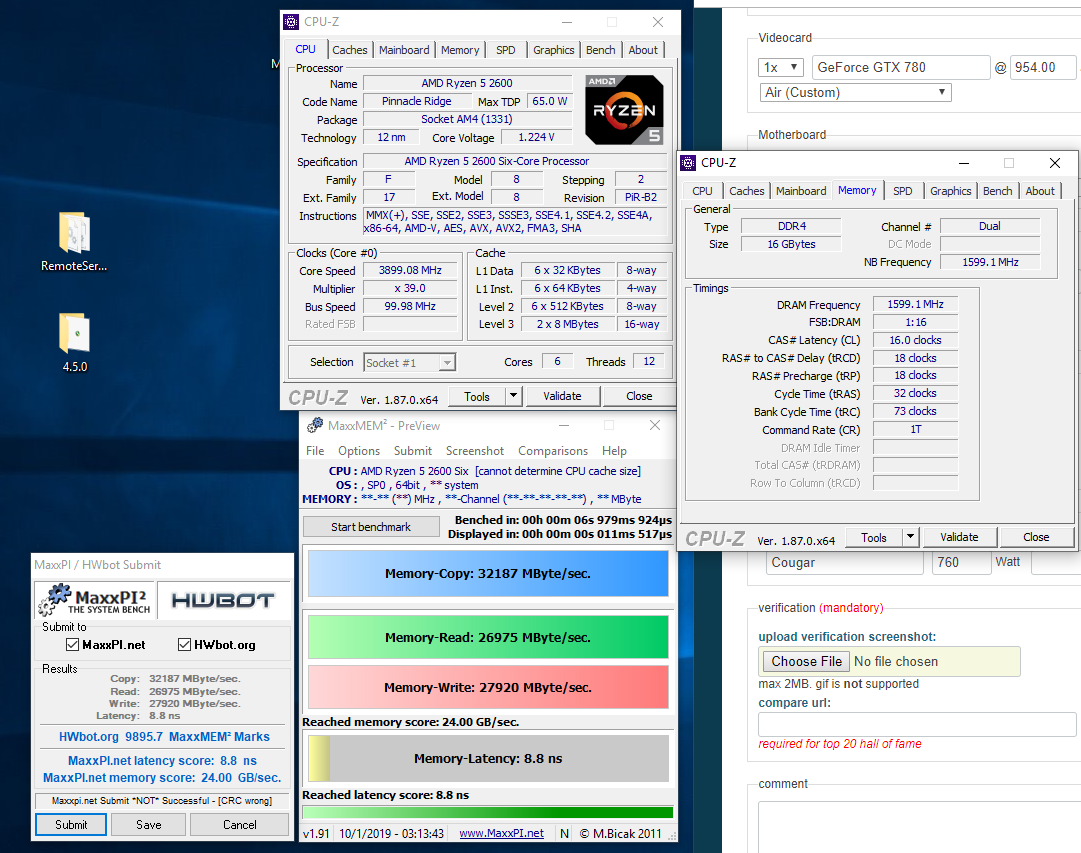Expand the Tools dropdown arrow in CPU-Z CPU window

click(x=513, y=396)
